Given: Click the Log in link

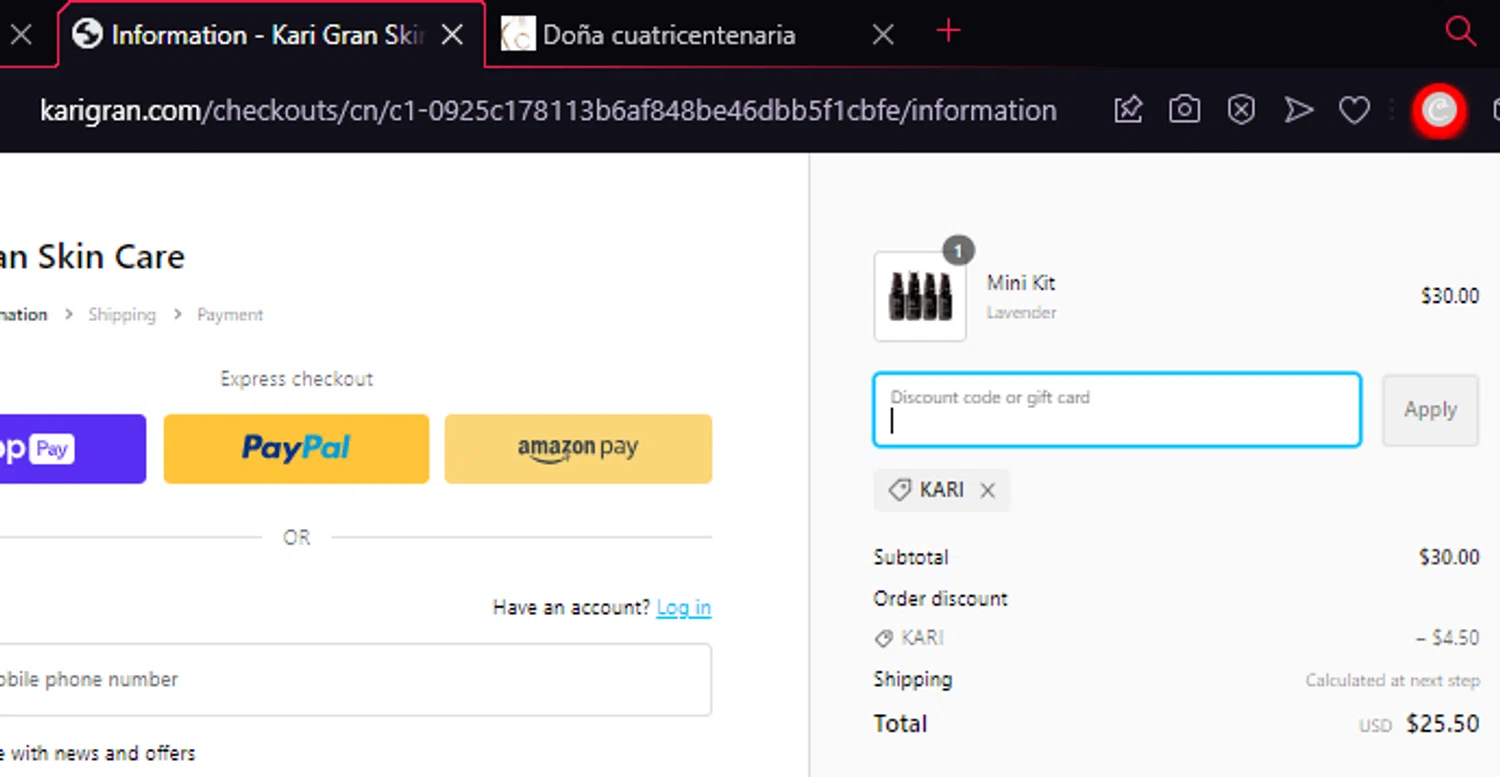Looking at the screenshot, I should [684, 607].
